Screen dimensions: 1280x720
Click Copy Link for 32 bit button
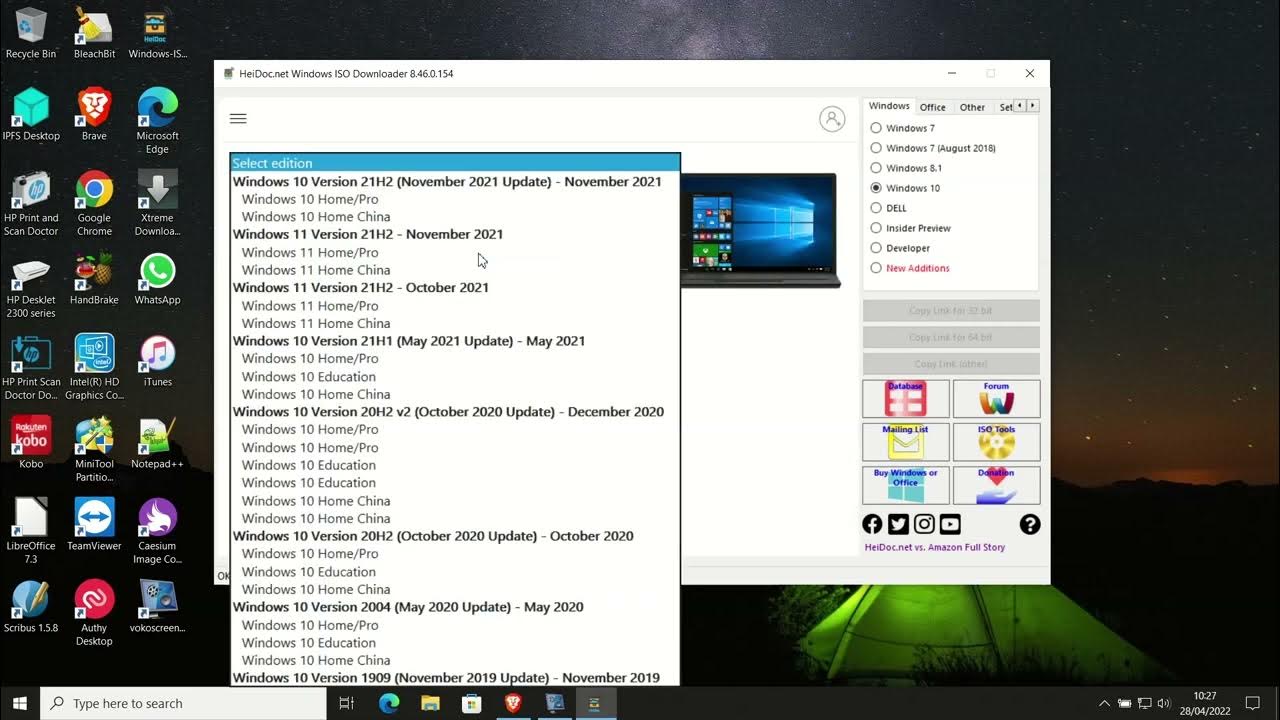(951, 311)
